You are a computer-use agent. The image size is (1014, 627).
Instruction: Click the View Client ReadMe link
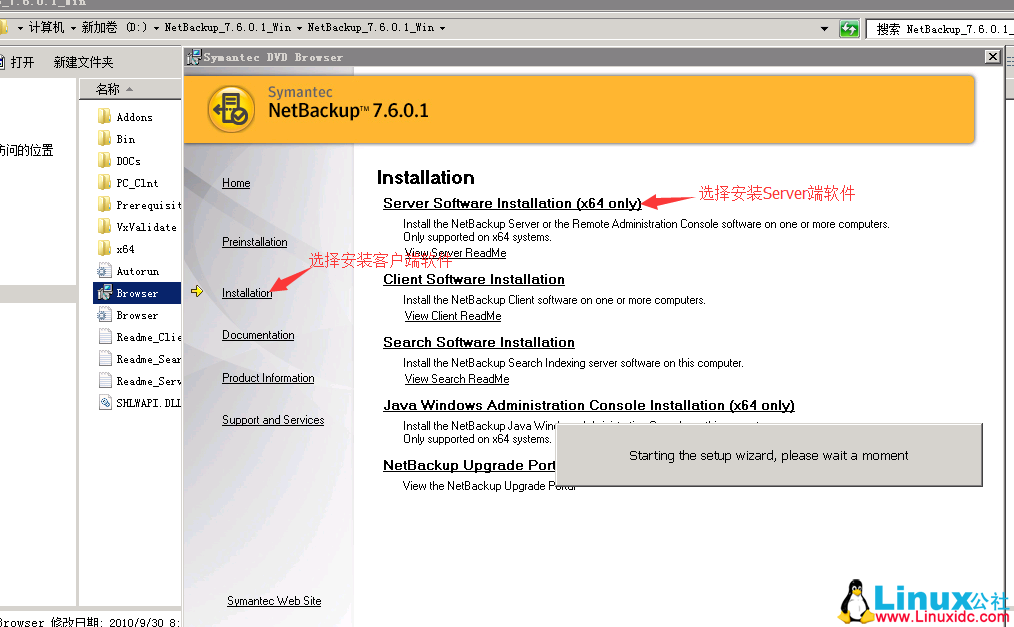click(452, 316)
